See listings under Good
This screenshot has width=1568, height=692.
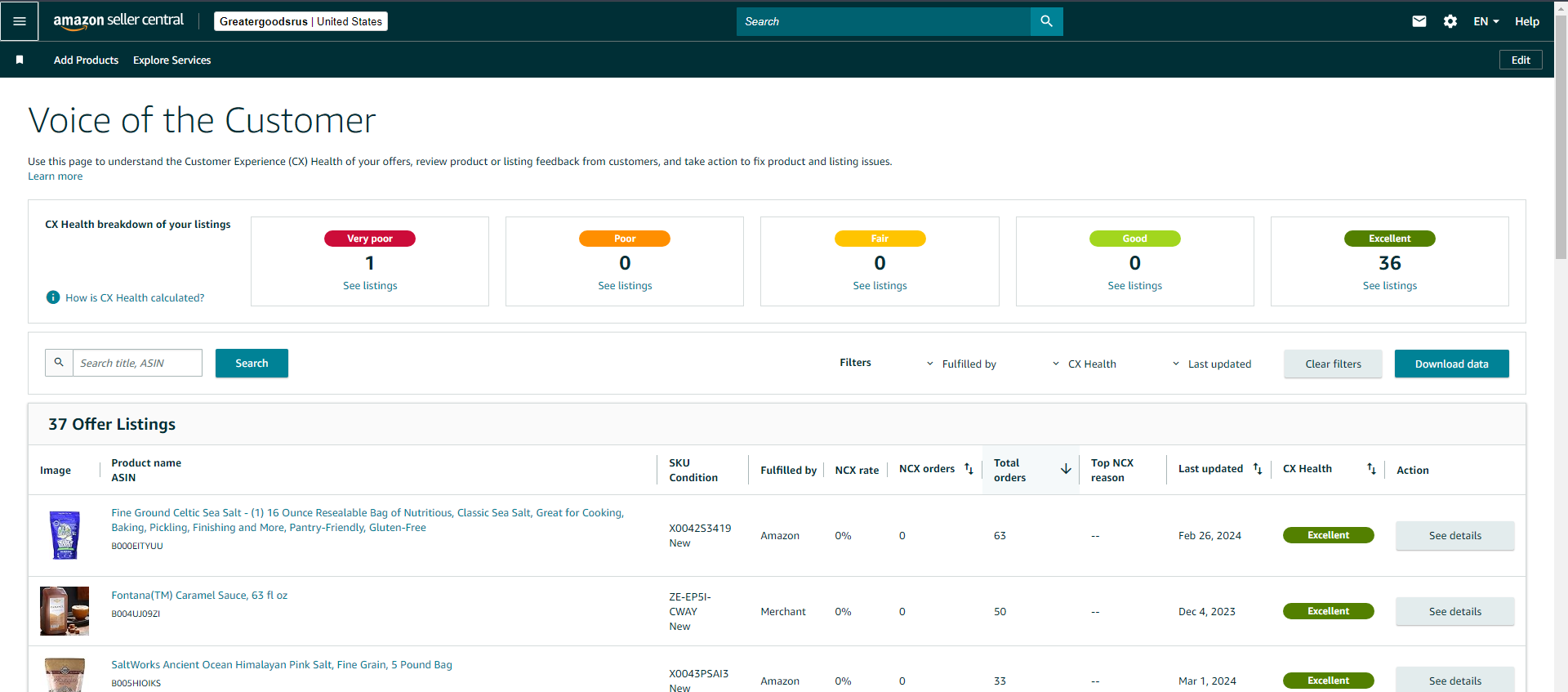pyautogui.click(x=1134, y=286)
